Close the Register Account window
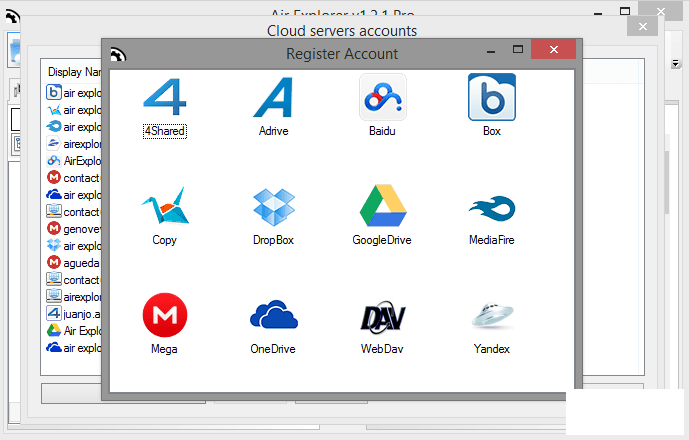The width and height of the screenshot is (689, 440). click(x=553, y=49)
